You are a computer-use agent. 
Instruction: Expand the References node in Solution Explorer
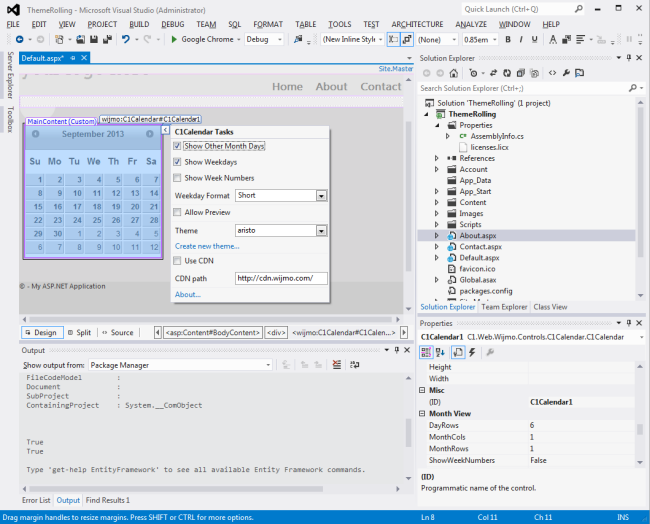click(x=437, y=158)
